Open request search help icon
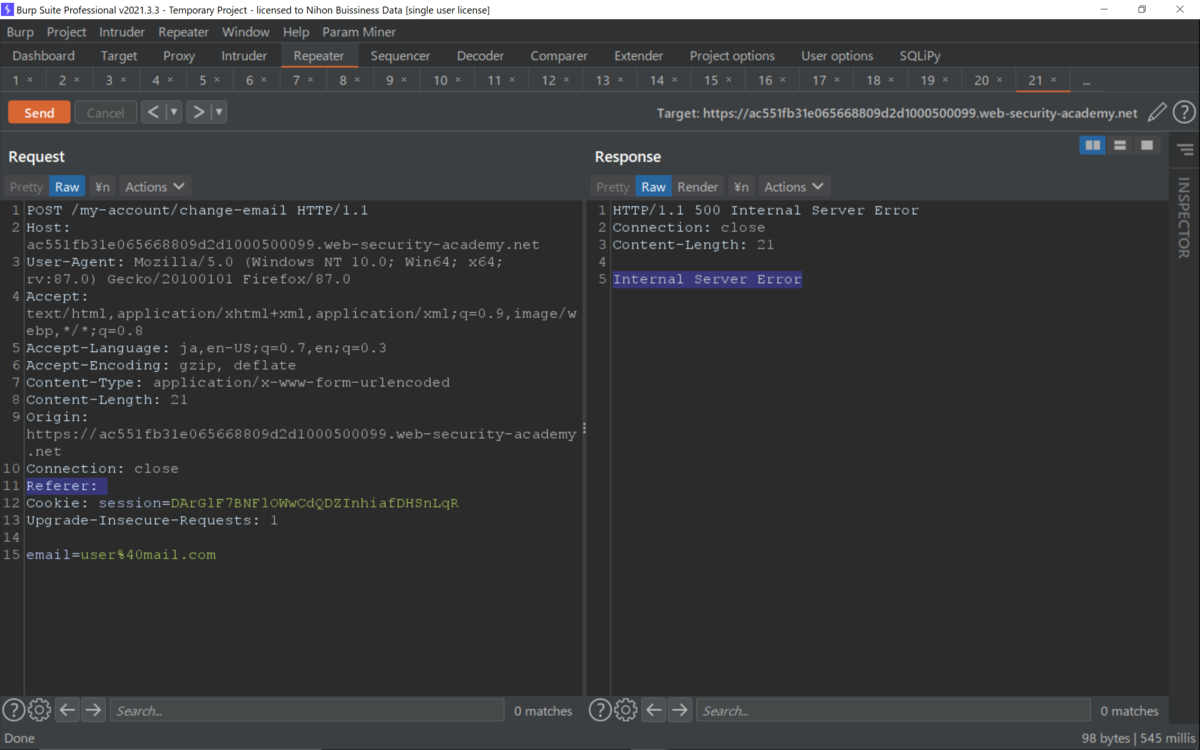1200x750 pixels. (13, 710)
